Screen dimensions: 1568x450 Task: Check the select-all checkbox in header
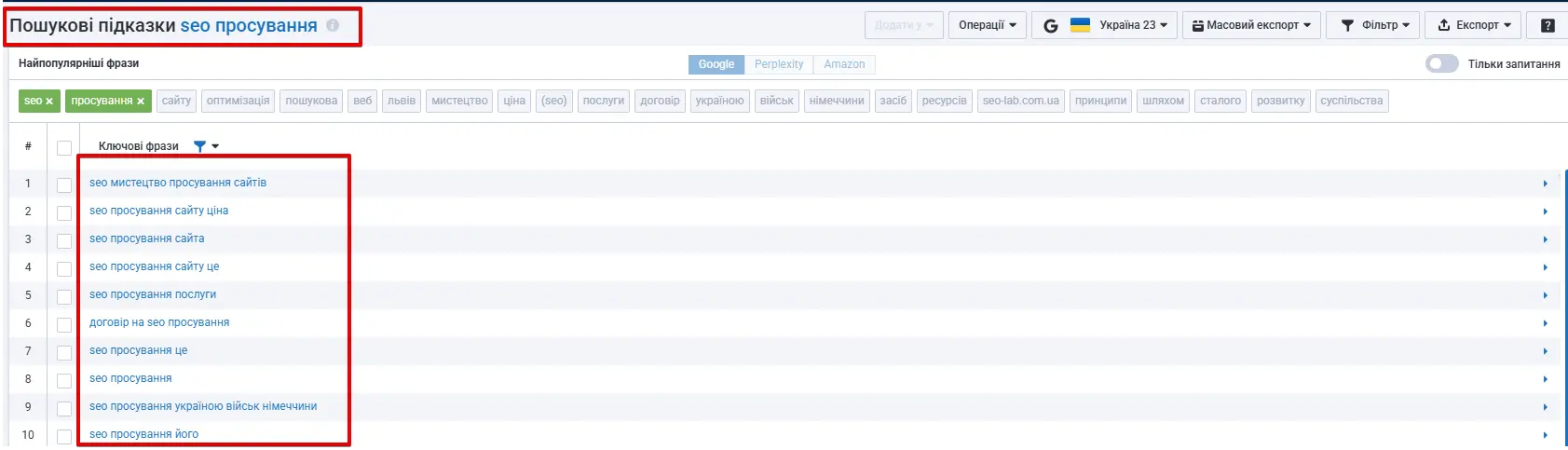[x=64, y=147]
